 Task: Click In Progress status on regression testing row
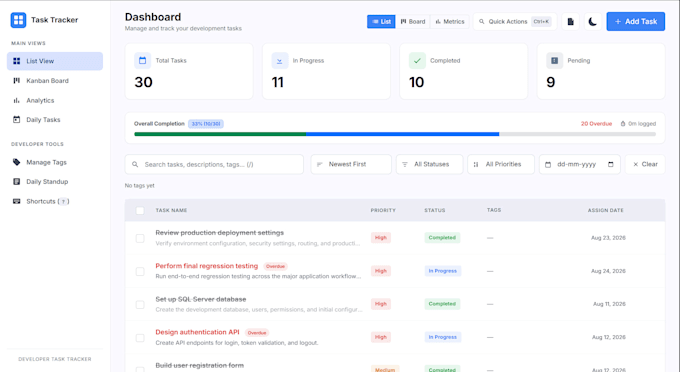coord(443,271)
